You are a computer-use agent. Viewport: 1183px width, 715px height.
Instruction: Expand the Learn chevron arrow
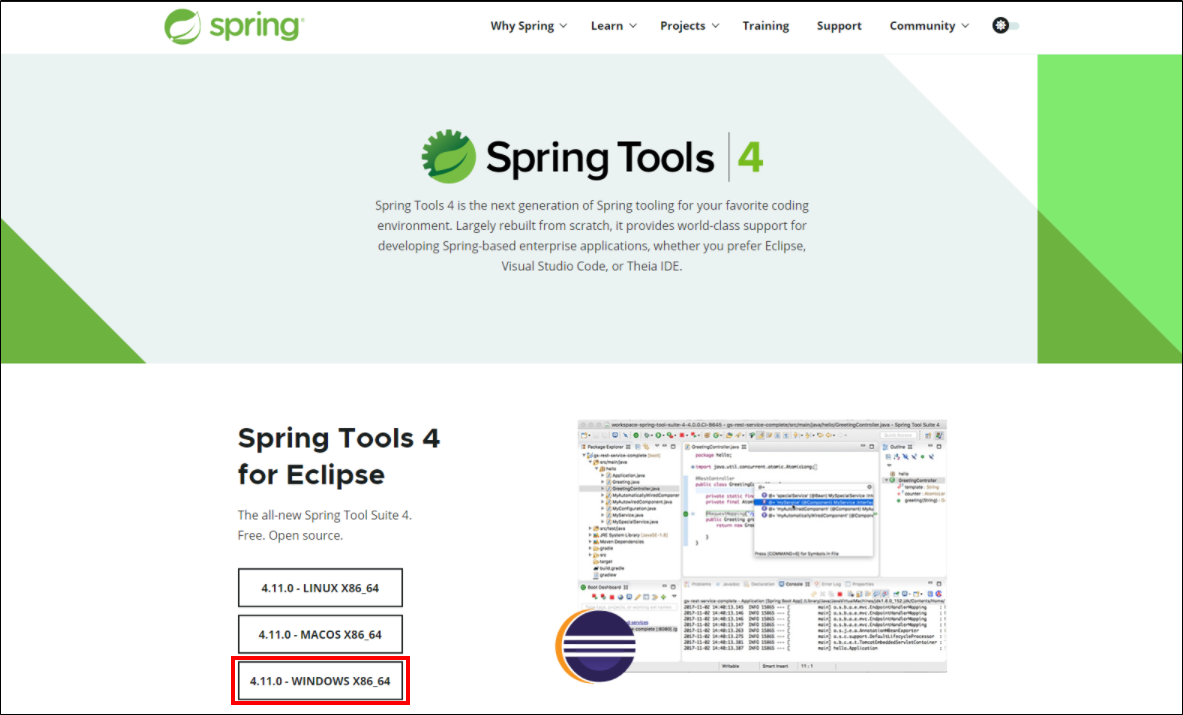coord(633,26)
